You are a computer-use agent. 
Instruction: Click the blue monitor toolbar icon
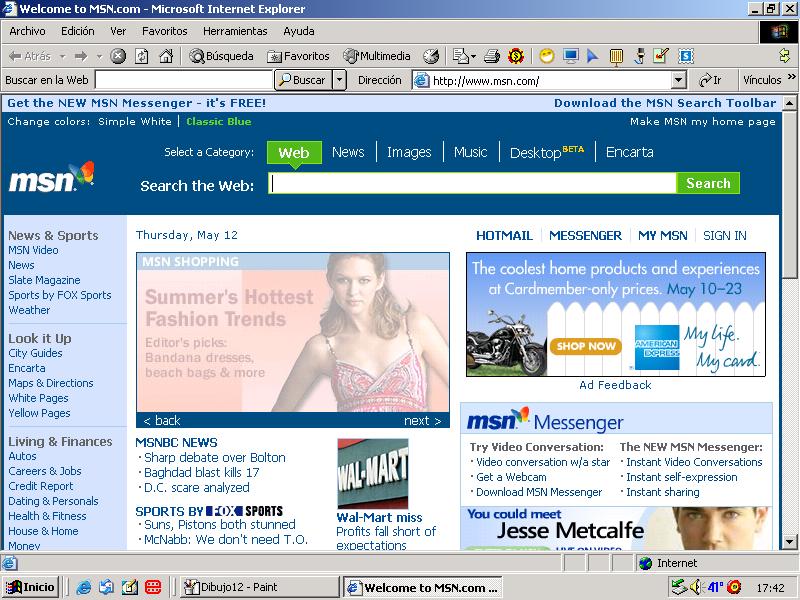[x=570, y=56]
